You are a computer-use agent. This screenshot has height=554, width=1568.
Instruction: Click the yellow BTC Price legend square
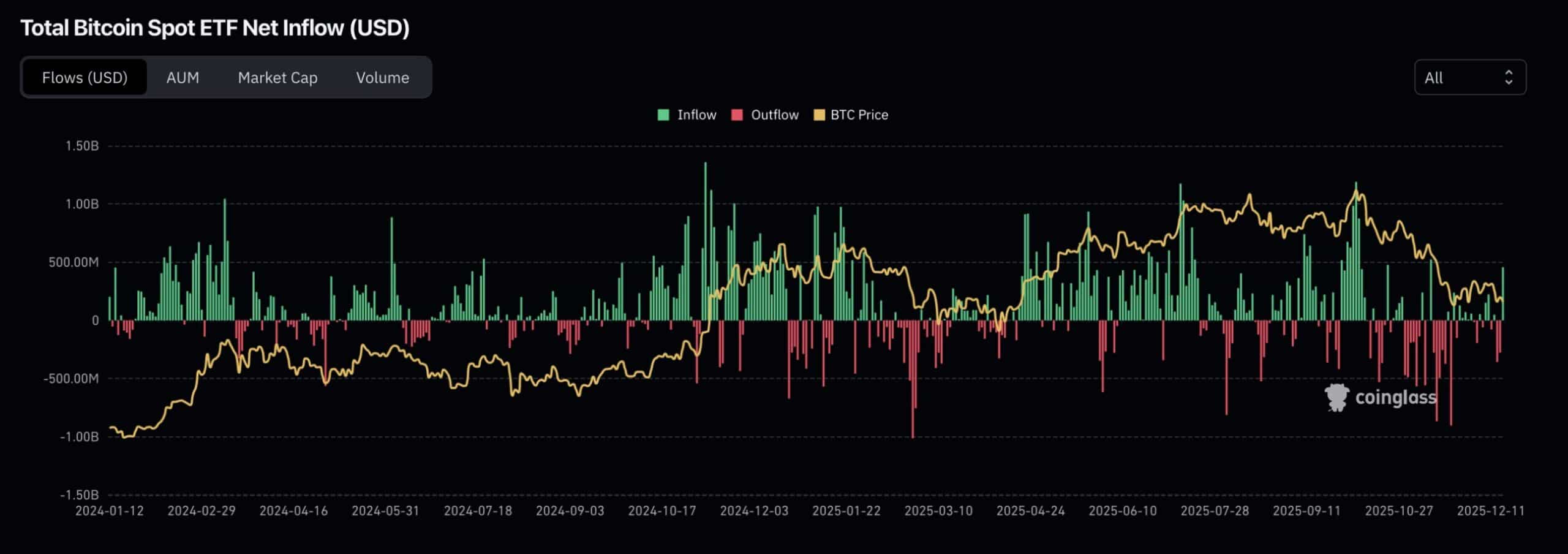point(820,115)
